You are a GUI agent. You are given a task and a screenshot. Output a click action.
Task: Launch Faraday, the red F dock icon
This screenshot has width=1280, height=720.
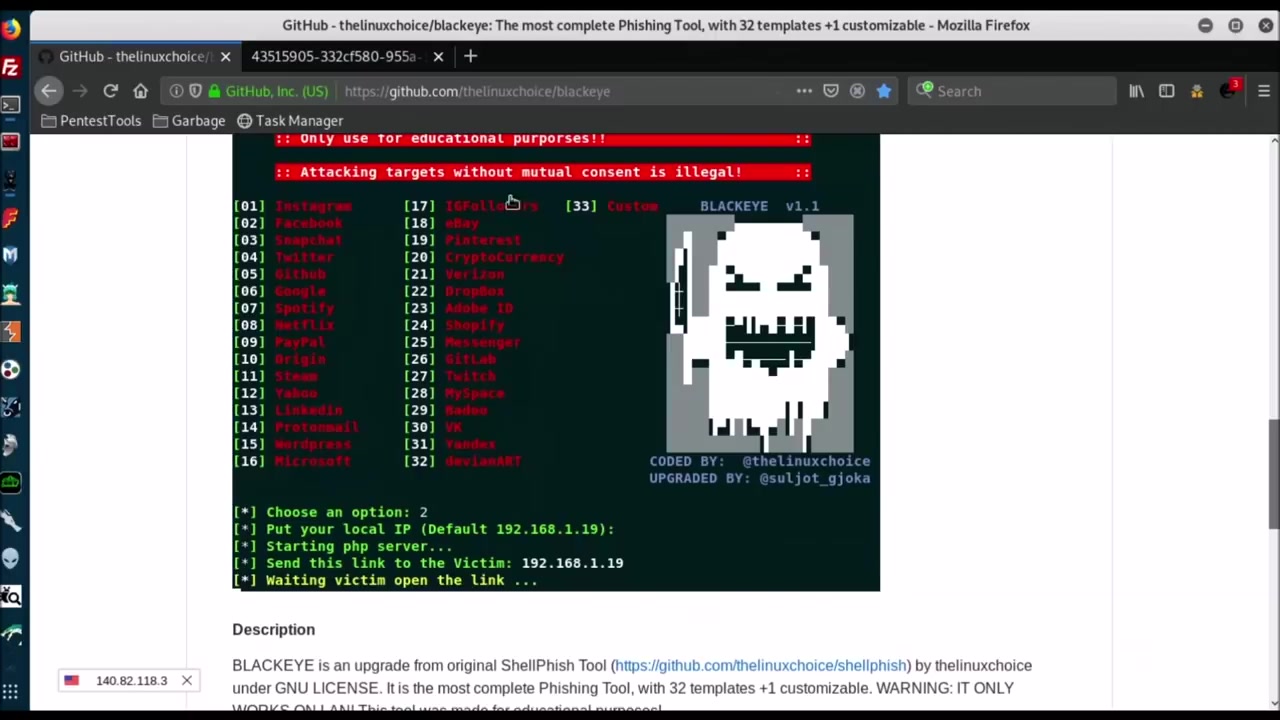pos(10,217)
